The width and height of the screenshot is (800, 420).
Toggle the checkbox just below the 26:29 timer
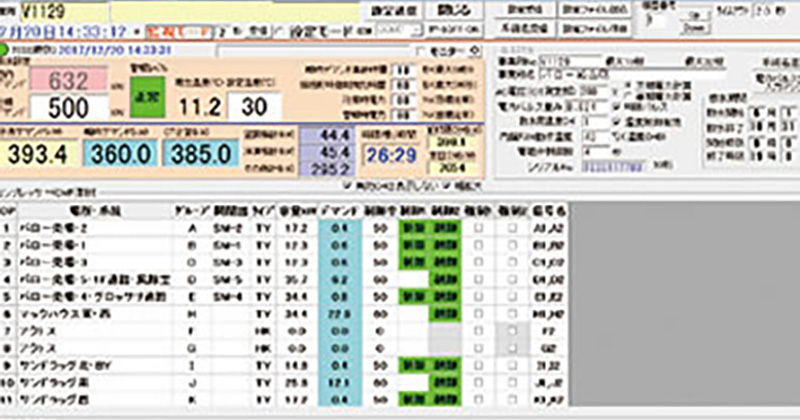(x=345, y=185)
